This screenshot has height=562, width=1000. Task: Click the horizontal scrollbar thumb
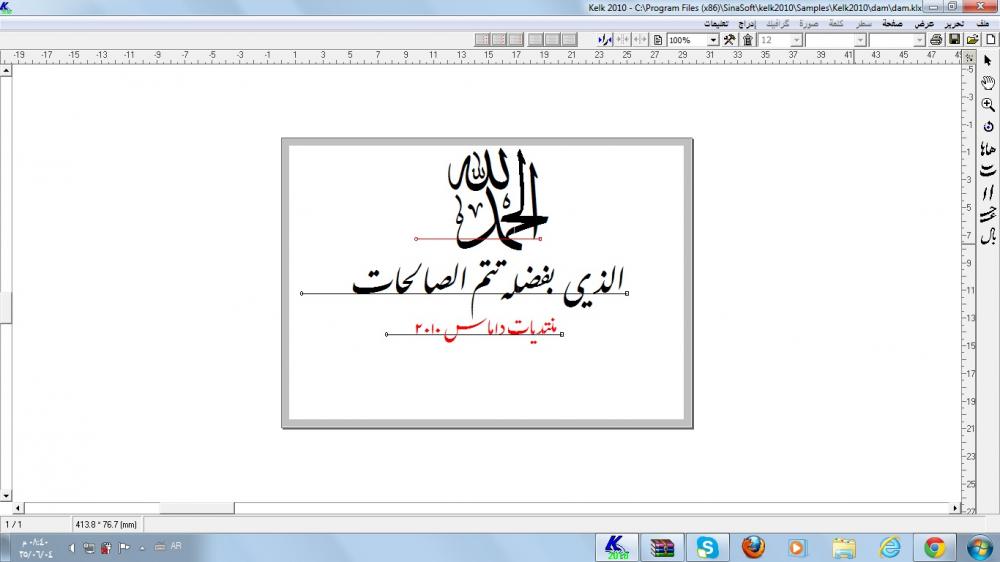196,508
